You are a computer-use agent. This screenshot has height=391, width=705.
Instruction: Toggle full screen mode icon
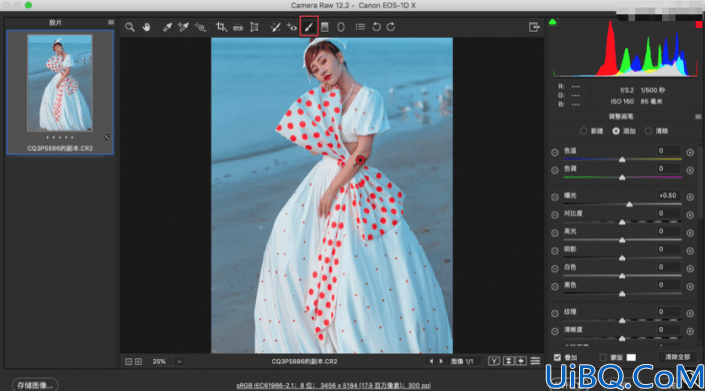(x=534, y=27)
